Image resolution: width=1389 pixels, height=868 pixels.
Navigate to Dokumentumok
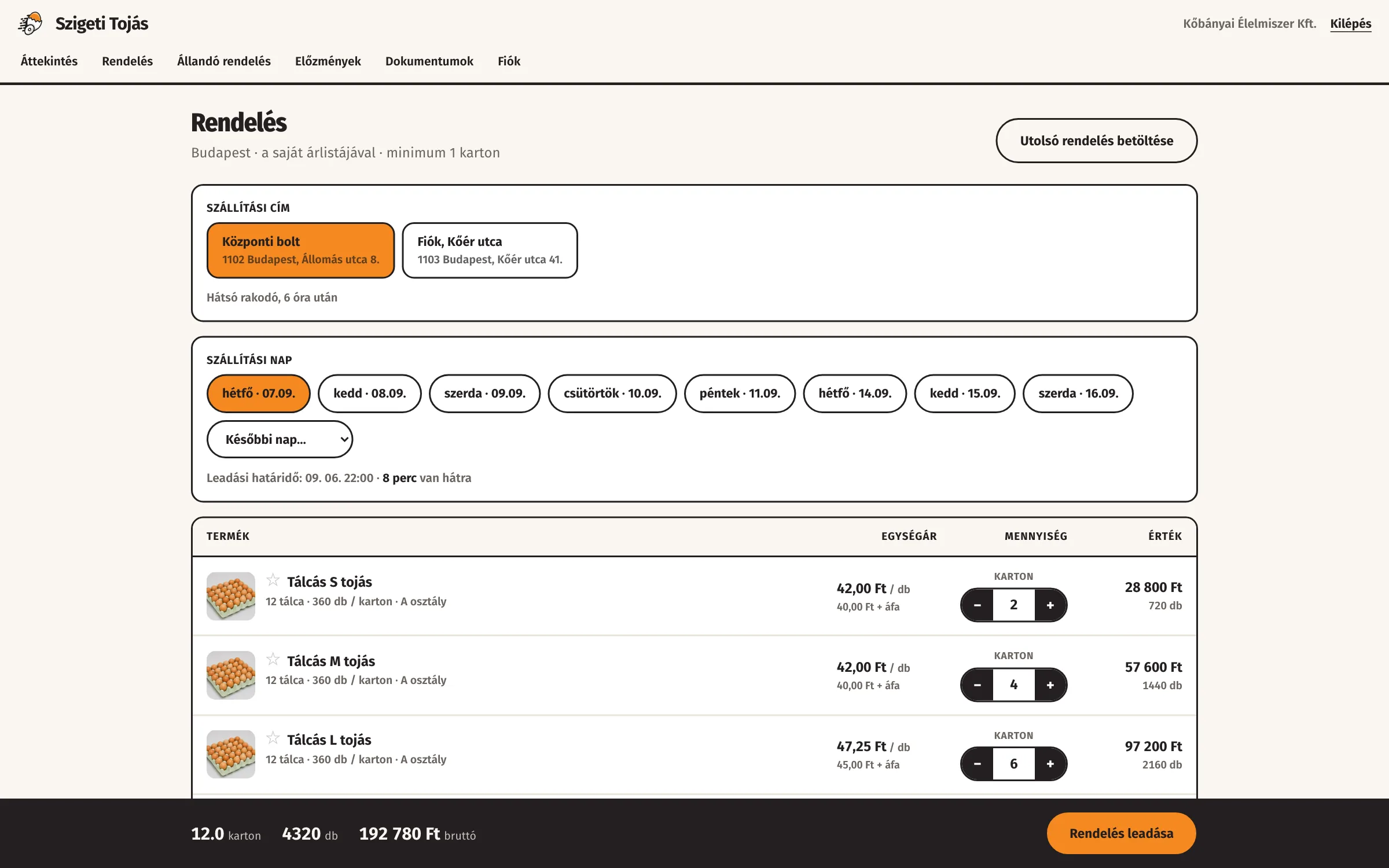(x=429, y=61)
